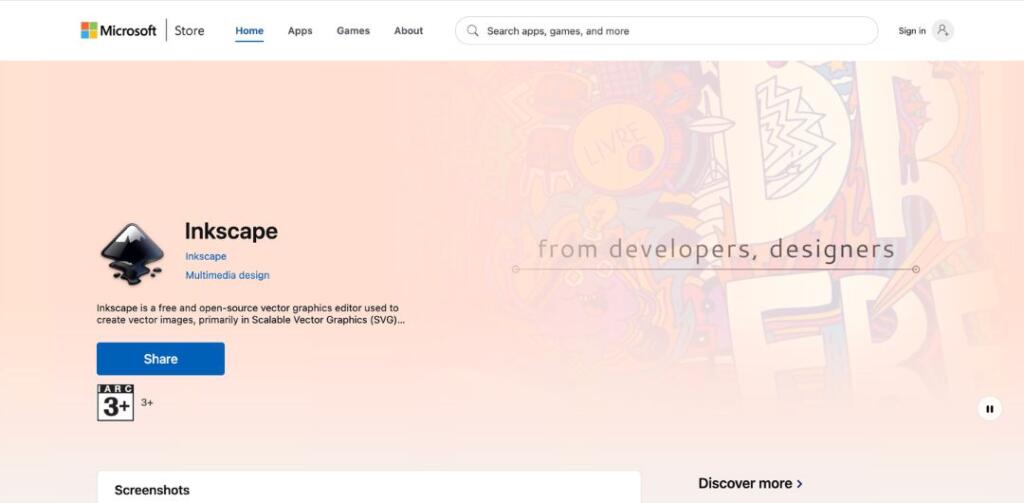Open the Multimedia design category link
The height and width of the screenshot is (503, 1024).
pyautogui.click(x=227, y=275)
